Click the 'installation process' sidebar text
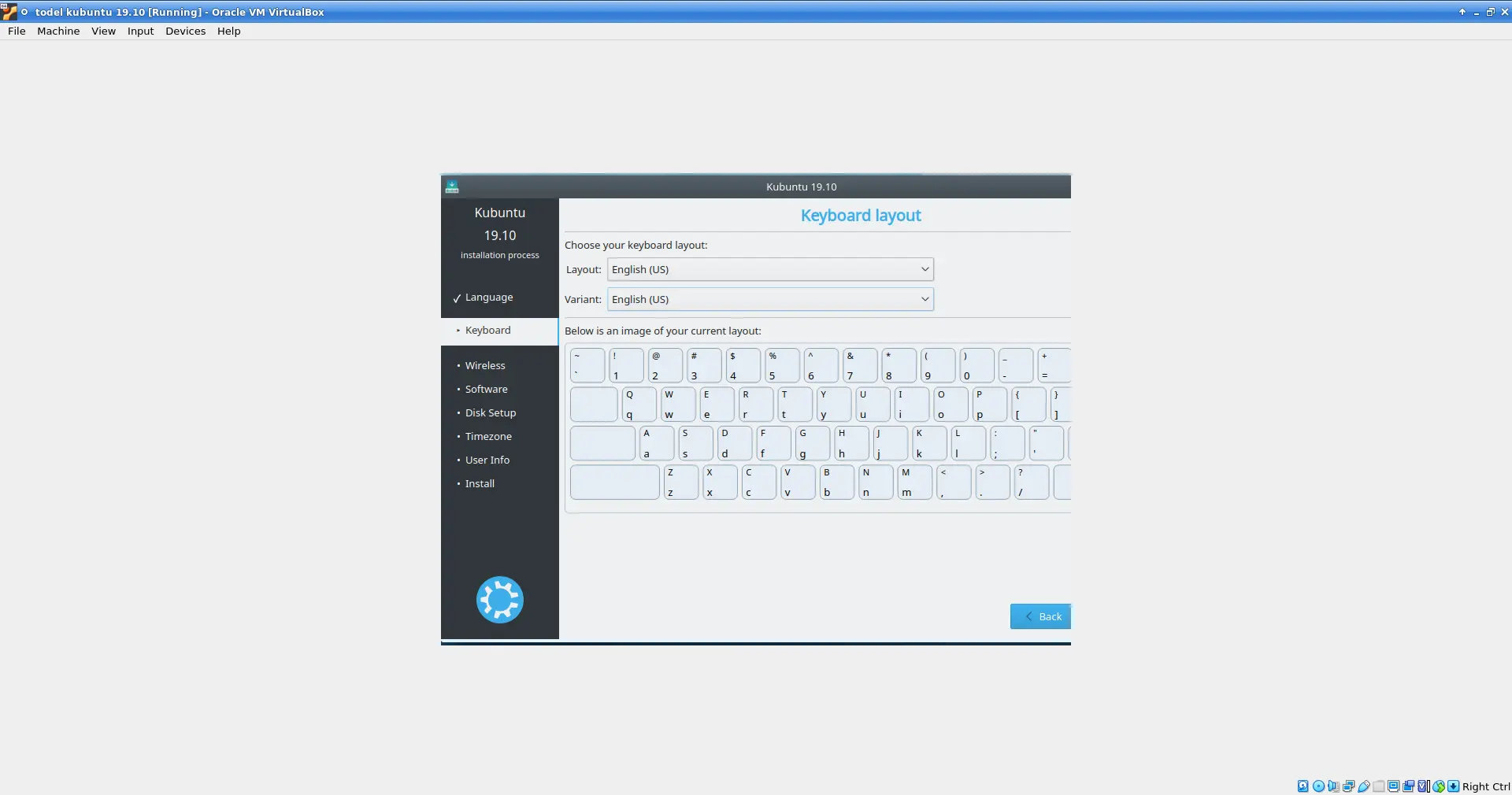Image resolution: width=1512 pixels, height=795 pixels. point(500,255)
